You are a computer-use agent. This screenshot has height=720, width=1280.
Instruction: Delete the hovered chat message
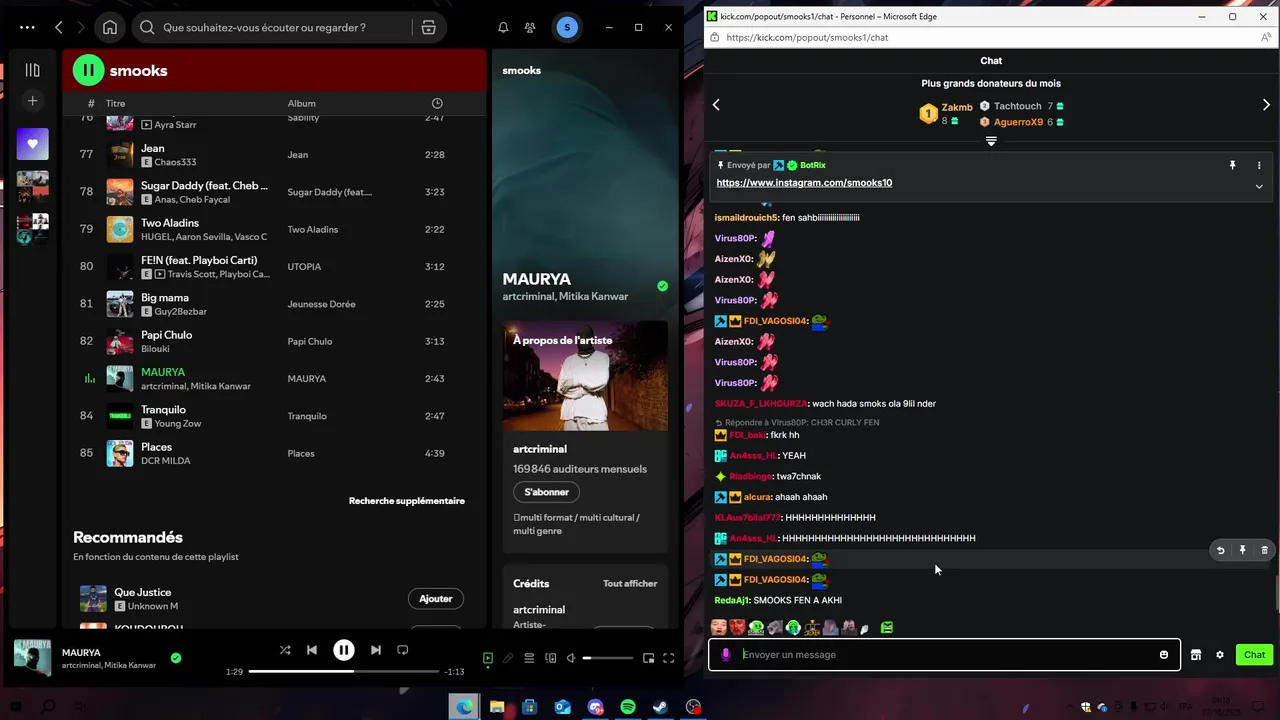(1264, 550)
